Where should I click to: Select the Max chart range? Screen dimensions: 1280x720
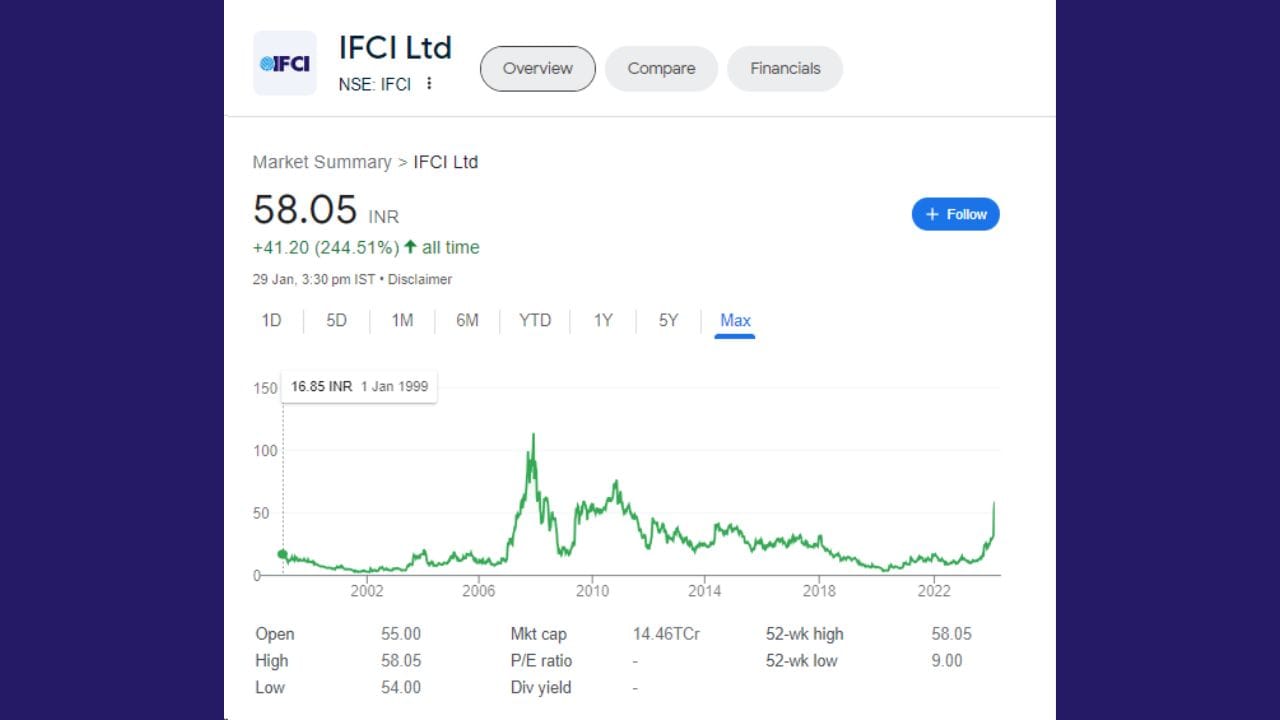[735, 320]
